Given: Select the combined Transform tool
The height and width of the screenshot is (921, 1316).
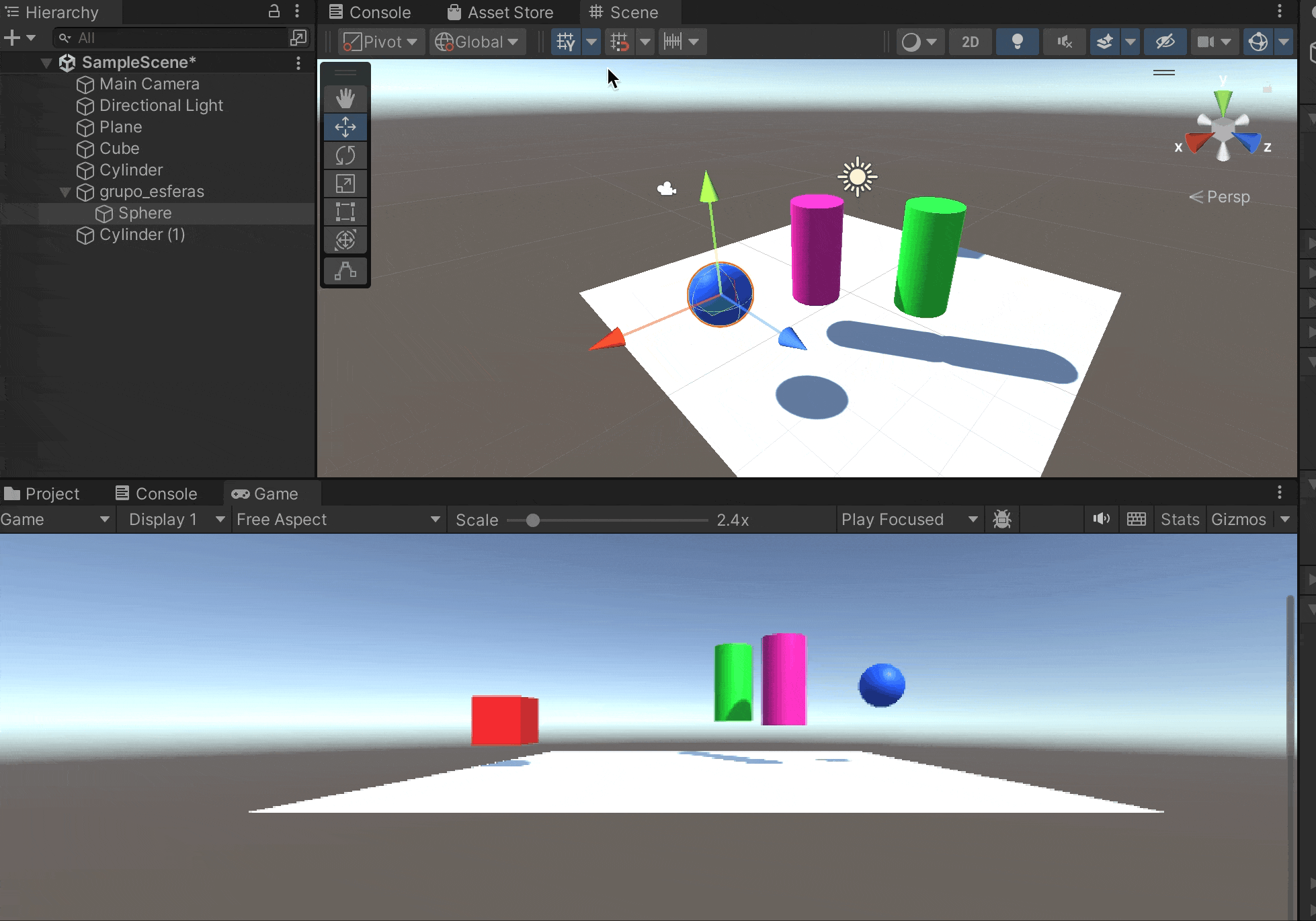Looking at the screenshot, I should (345, 240).
